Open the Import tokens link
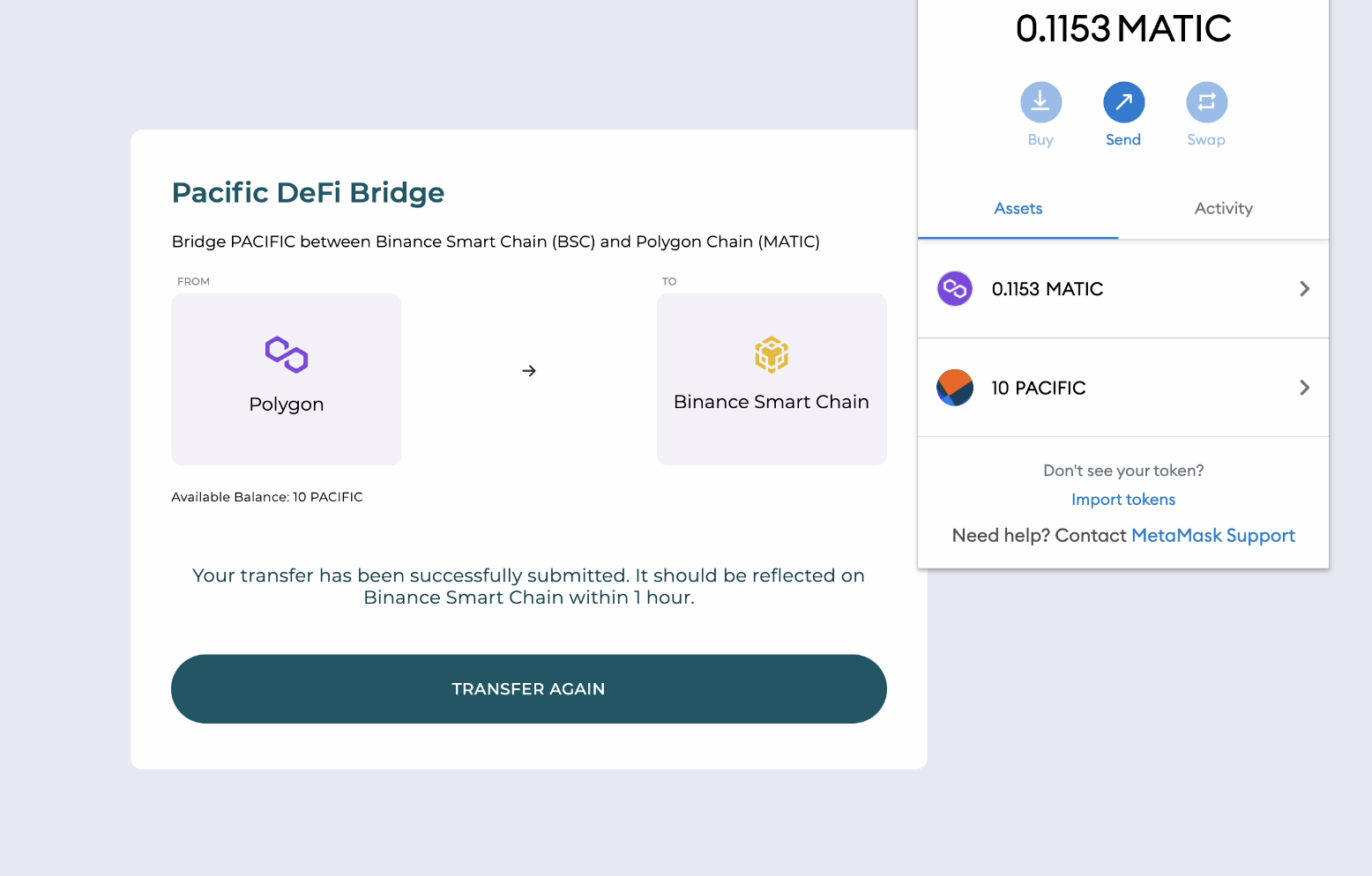 1123,500
